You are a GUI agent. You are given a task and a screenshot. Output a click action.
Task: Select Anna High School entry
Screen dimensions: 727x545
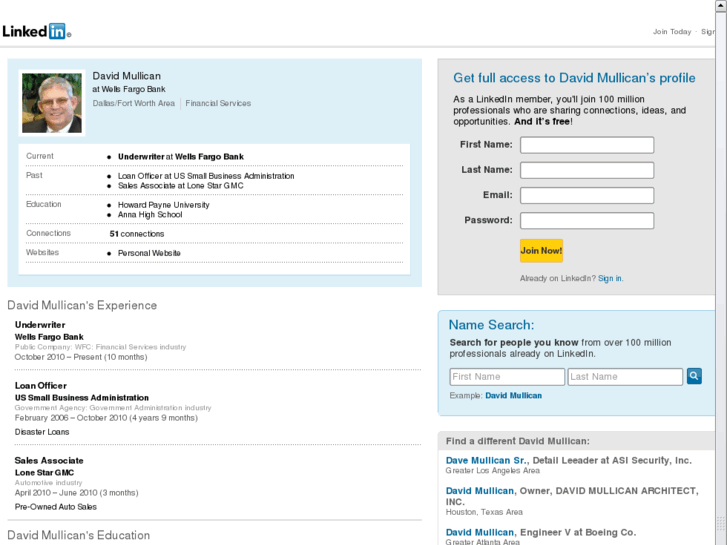click(150, 215)
